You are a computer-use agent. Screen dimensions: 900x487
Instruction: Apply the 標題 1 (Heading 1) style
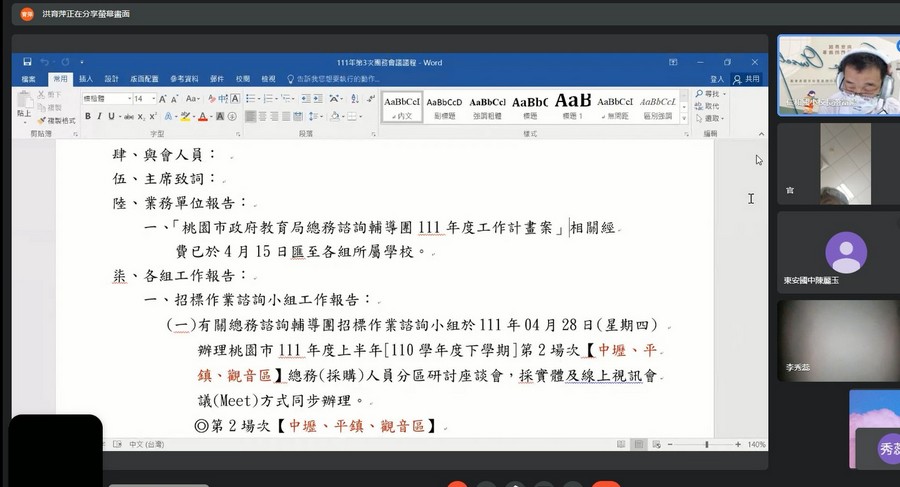(573, 106)
